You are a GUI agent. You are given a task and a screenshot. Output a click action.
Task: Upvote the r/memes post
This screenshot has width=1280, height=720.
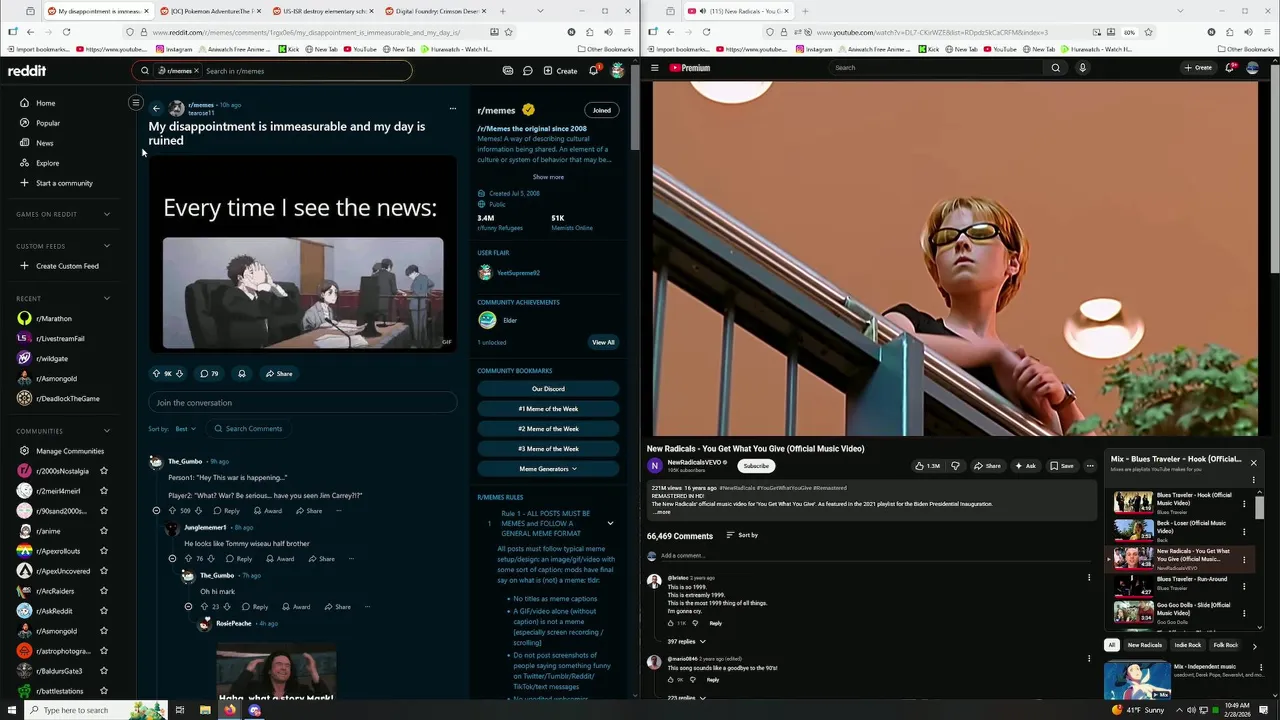tap(156, 374)
